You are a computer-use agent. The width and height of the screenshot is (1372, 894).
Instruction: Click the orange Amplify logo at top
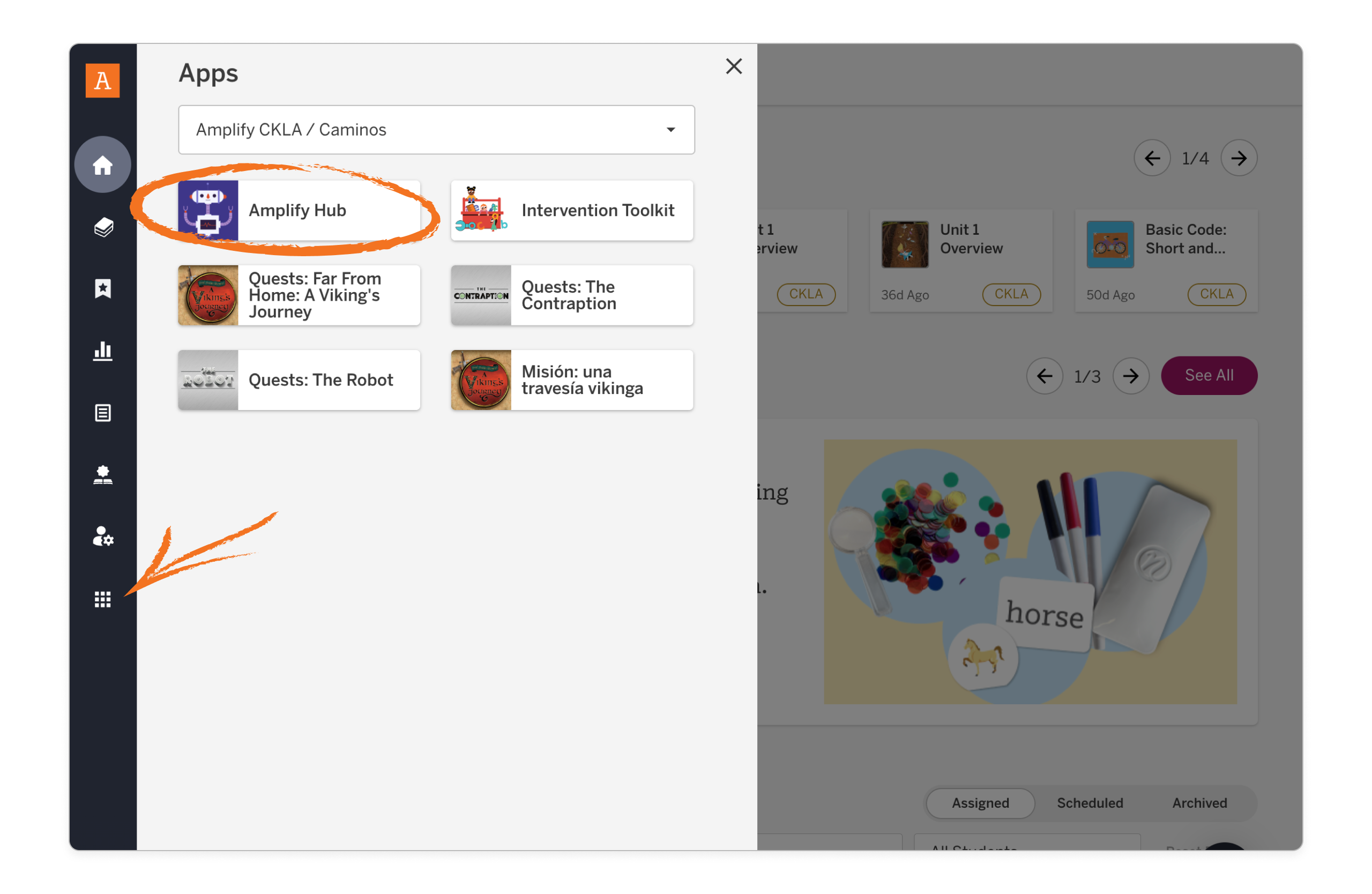(102, 81)
